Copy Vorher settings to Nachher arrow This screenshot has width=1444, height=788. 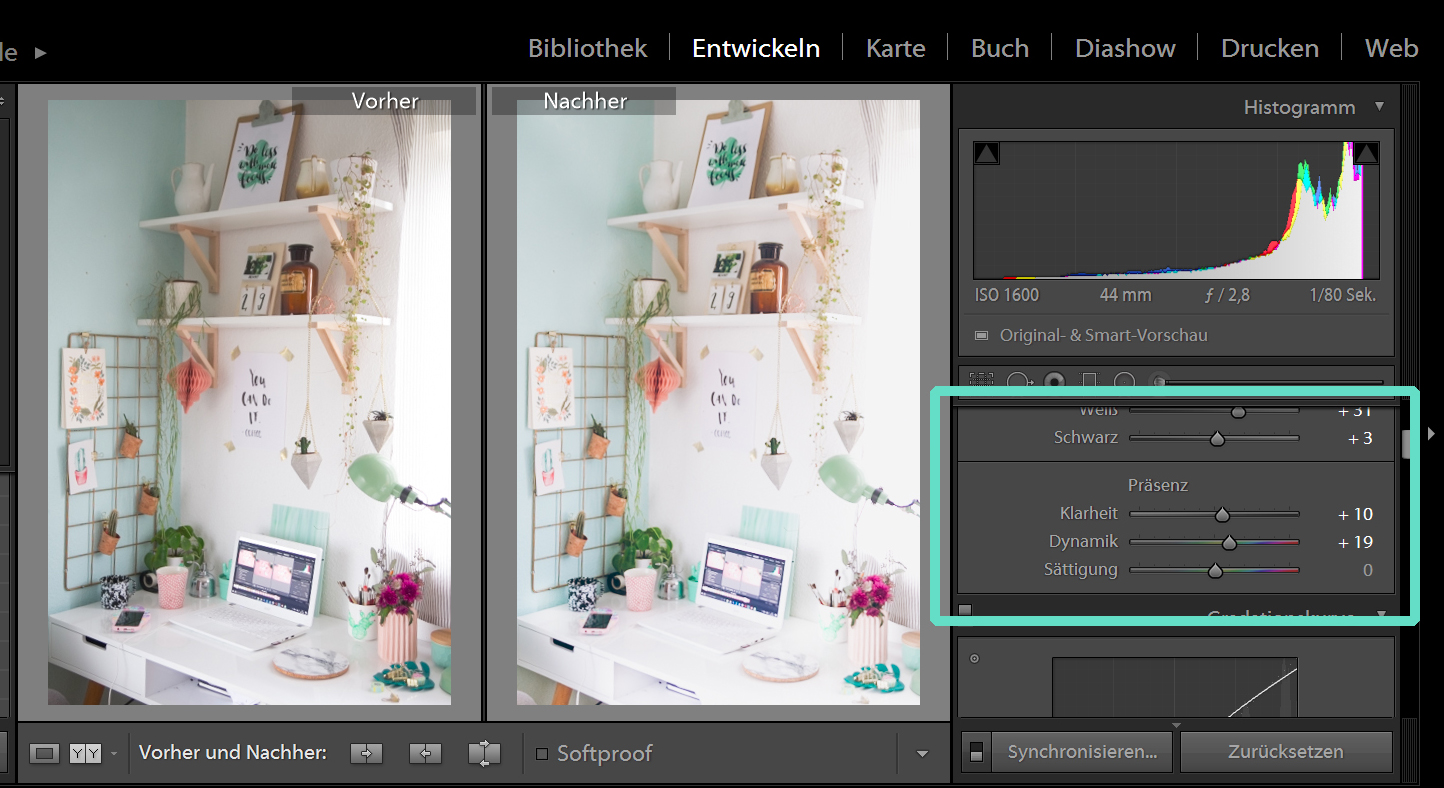coord(366,753)
